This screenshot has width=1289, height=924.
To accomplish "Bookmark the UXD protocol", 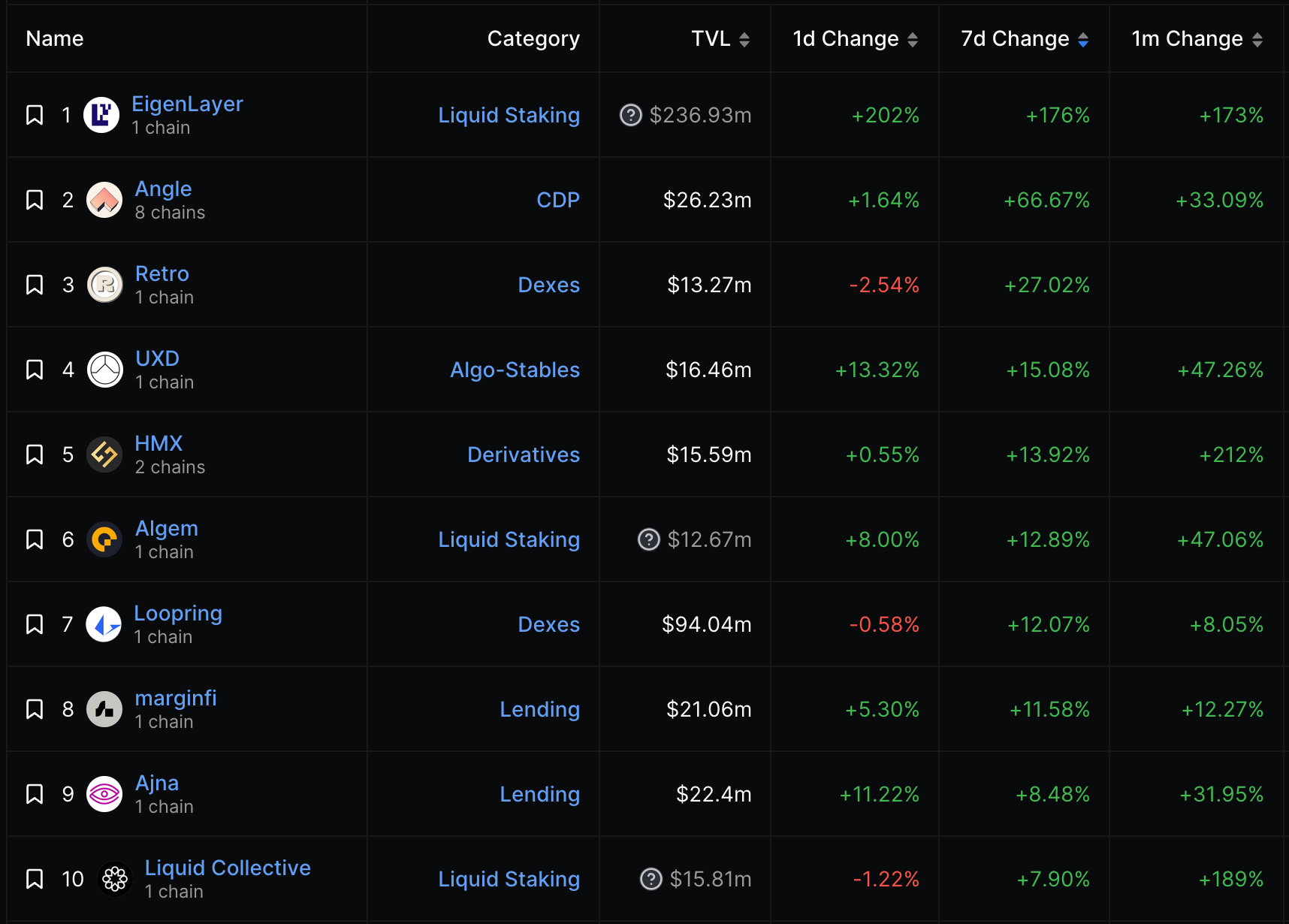I will tap(35, 370).
